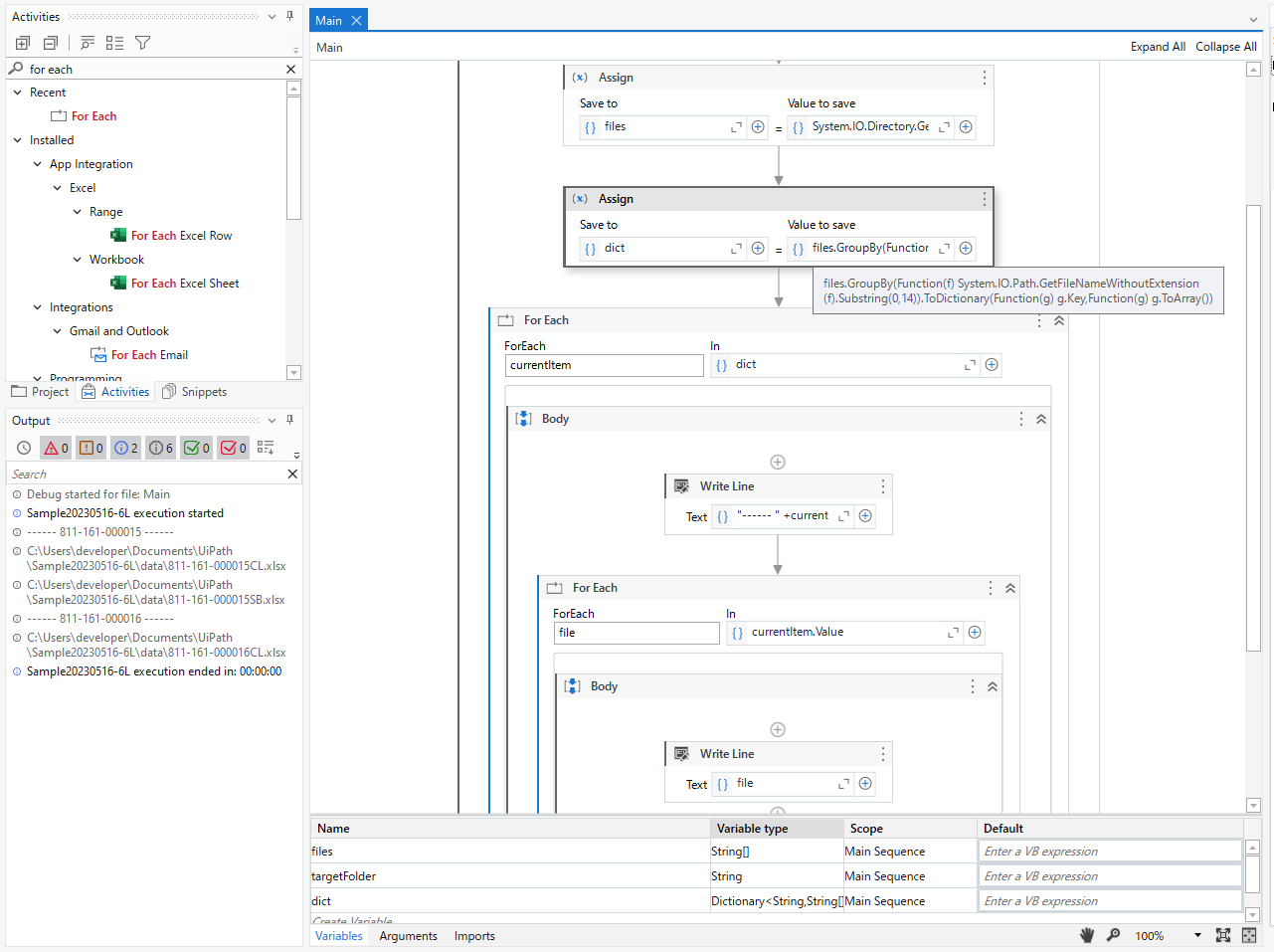The width and height of the screenshot is (1274, 952).
Task: Toggle the warning messages filter in Output
Action: [x=91, y=449]
